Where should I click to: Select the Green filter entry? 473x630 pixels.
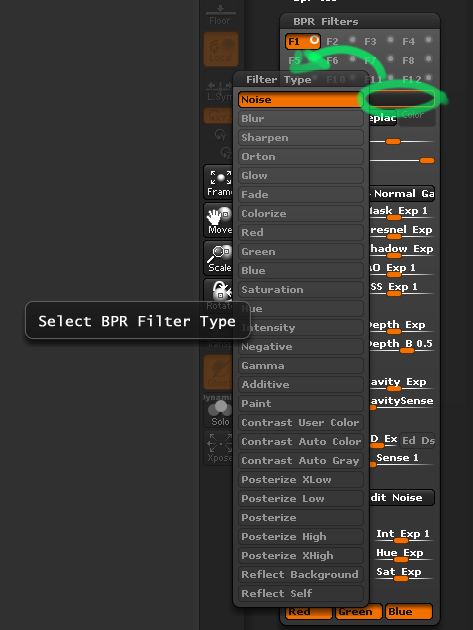pyautogui.click(x=301, y=252)
